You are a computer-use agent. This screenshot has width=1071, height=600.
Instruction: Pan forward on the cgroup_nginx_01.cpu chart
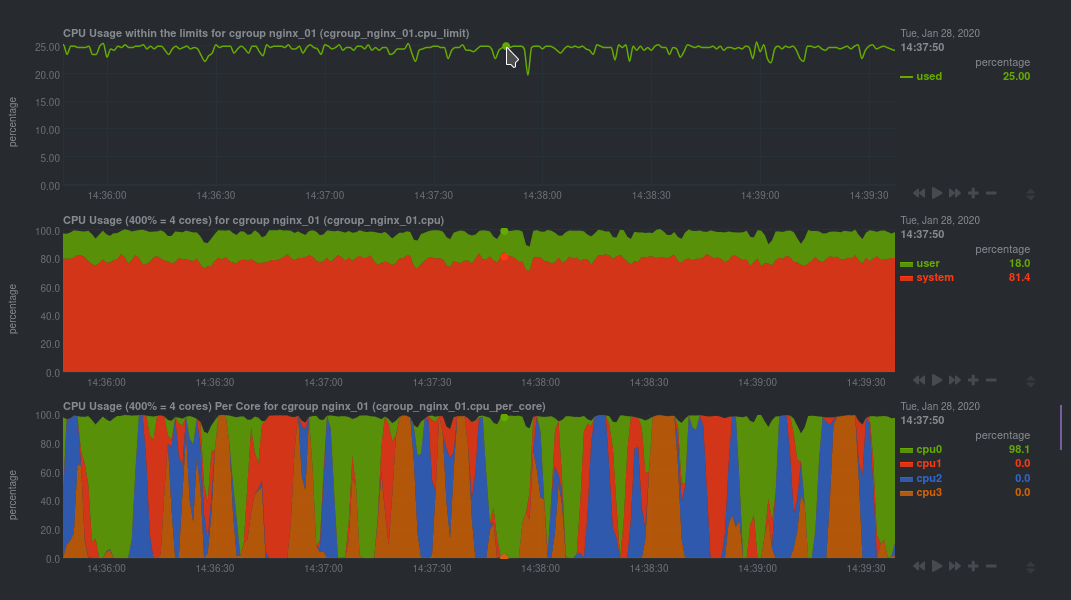pyautogui.click(x=954, y=379)
